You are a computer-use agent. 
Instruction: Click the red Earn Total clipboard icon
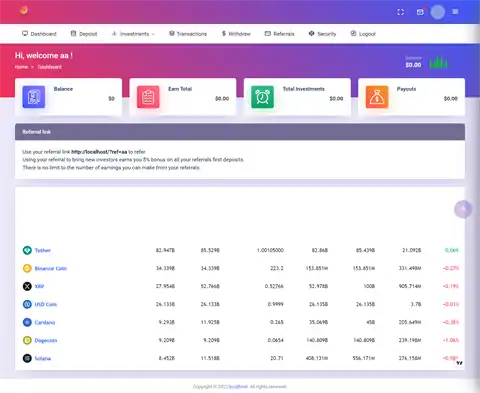tap(148, 97)
